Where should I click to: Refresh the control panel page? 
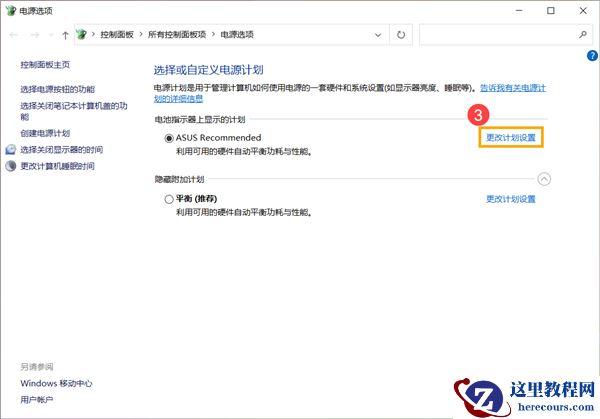click(x=401, y=35)
